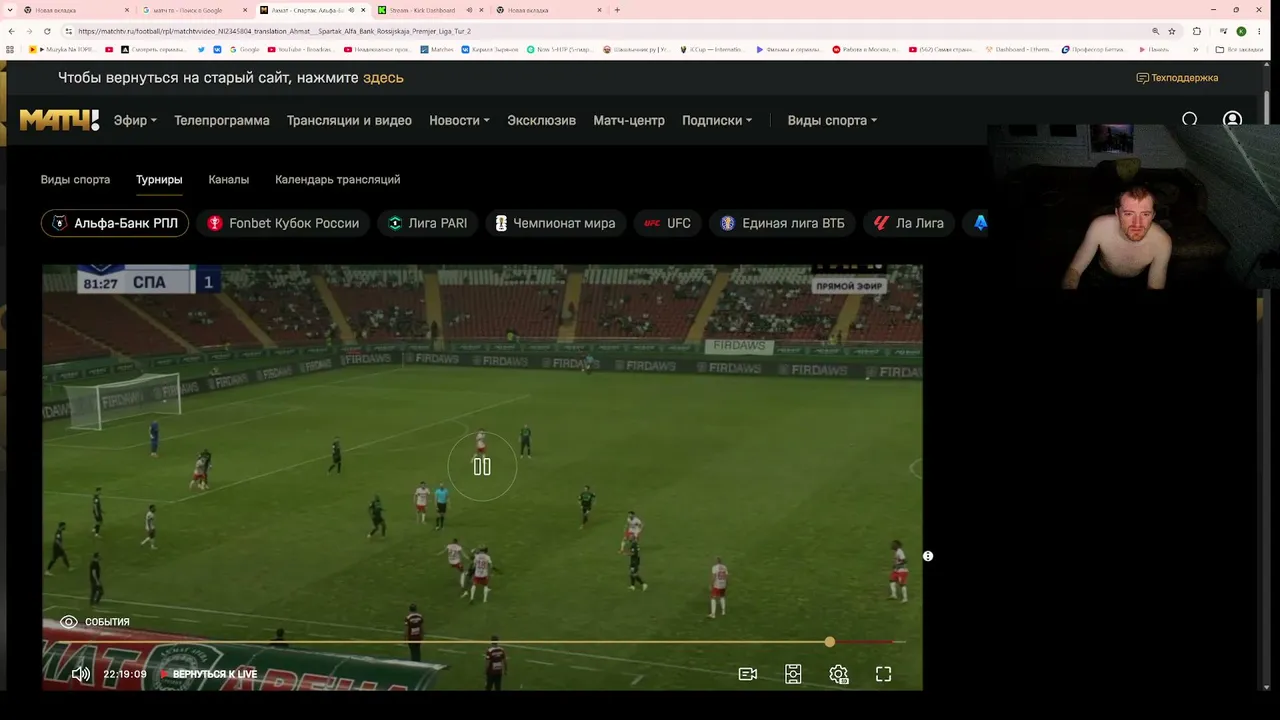Image resolution: width=1280 pixels, height=720 pixels.
Task: Open Телепрограмма in the main menu
Action: point(222,120)
